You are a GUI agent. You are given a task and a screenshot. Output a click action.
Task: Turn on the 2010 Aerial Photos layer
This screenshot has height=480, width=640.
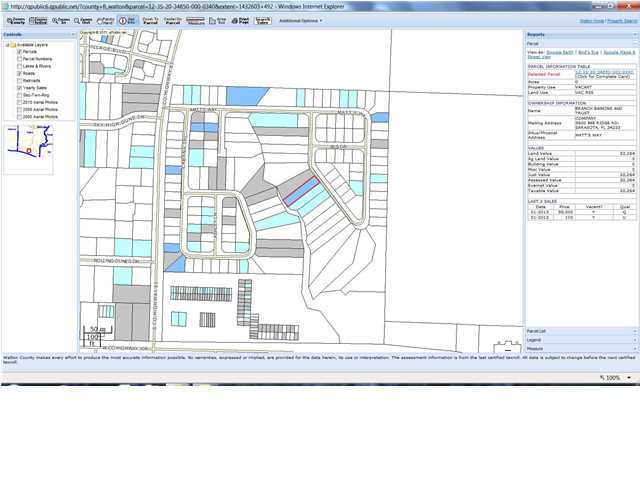[19, 102]
